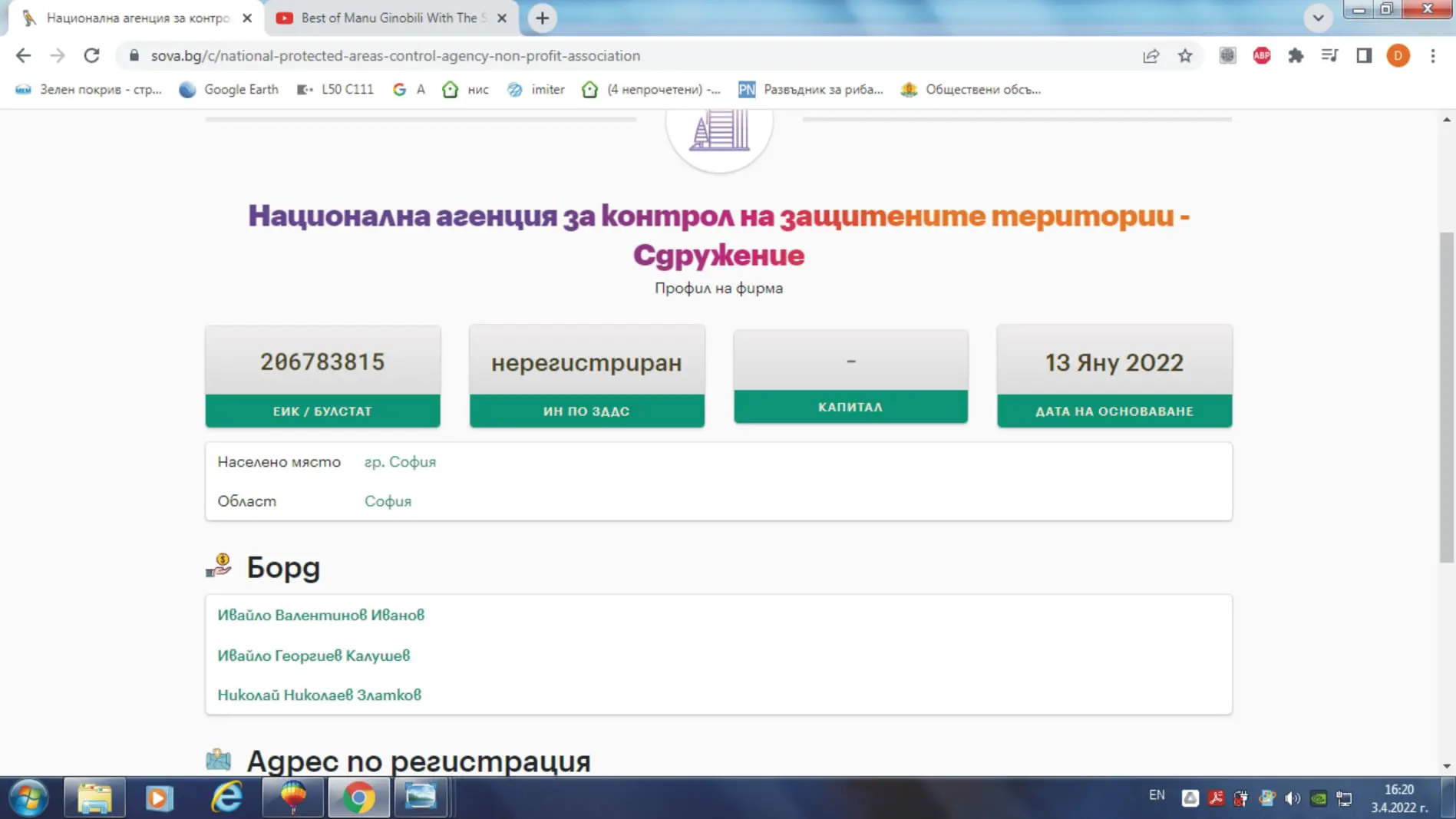Open the AdBlock Plus extension icon
Viewport: 1456px width, 819px height.
coord(1261,55)
